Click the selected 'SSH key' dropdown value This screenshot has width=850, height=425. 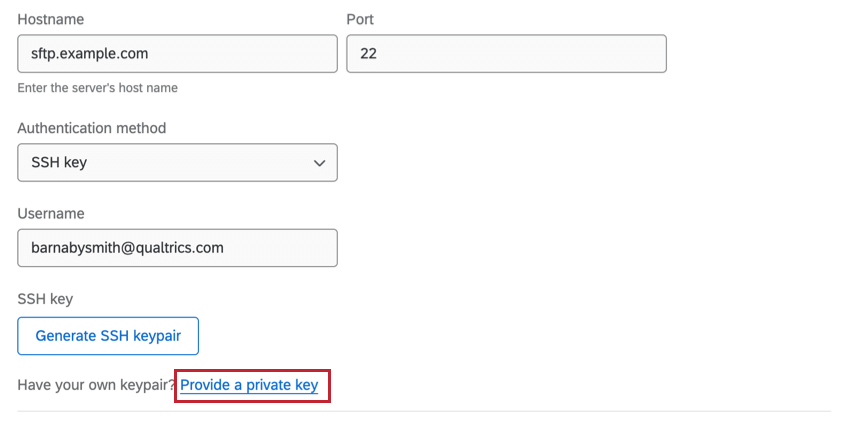[61, 163]
